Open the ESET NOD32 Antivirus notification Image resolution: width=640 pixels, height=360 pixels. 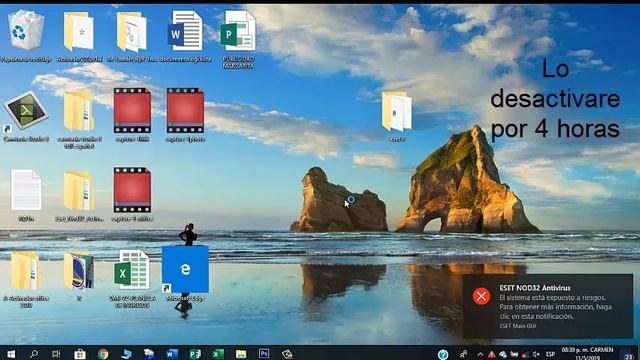(548, 307)
